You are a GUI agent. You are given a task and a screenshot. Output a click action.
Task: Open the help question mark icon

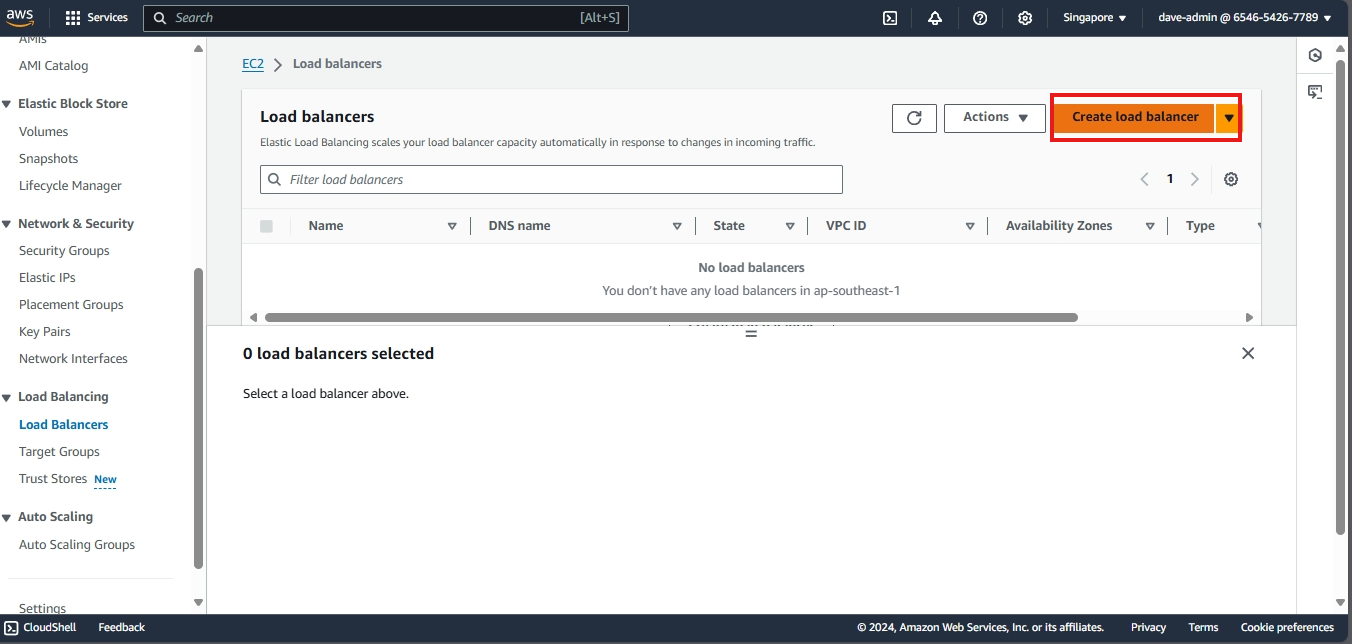[x=980, y=18]
